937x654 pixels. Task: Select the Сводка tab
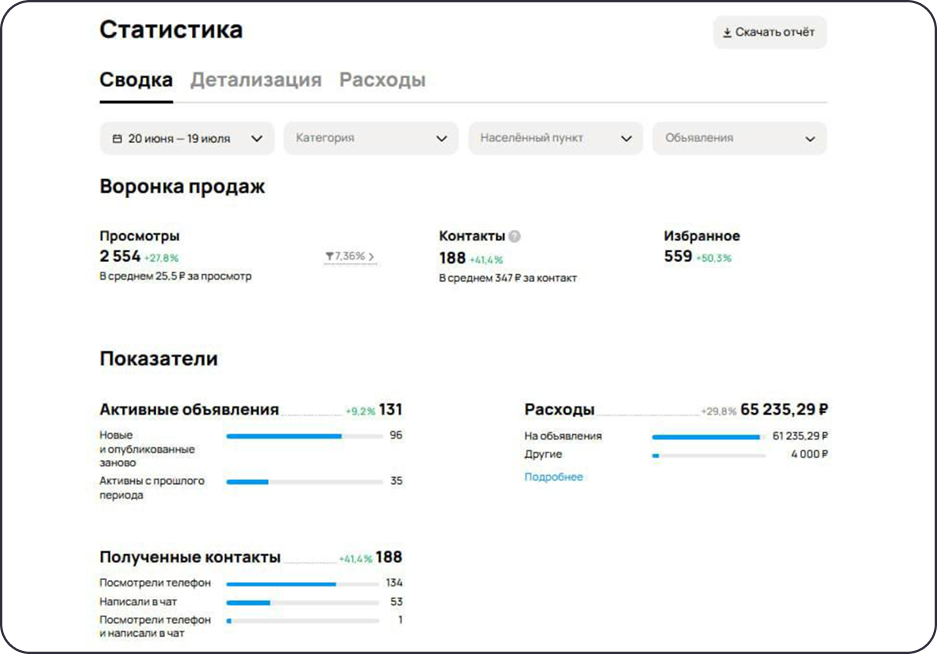[135, 80]
